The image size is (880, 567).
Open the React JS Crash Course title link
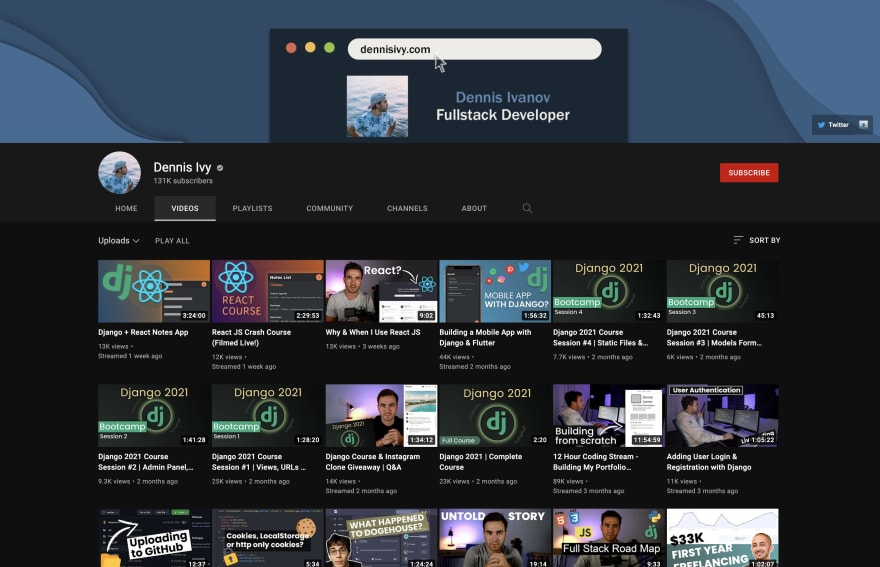251,337
